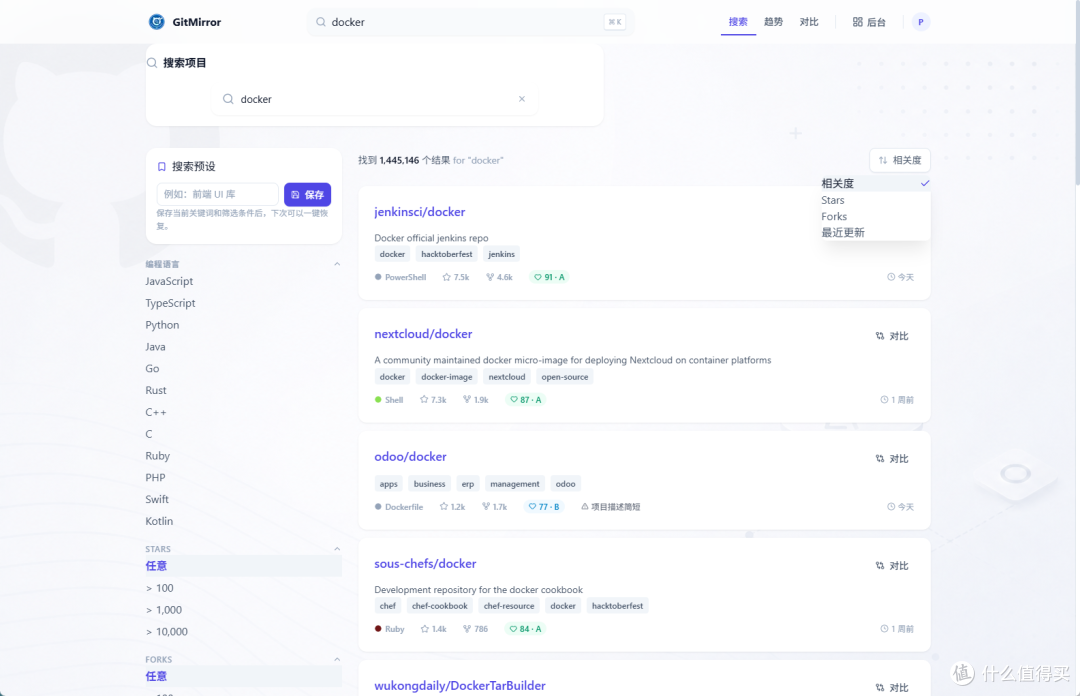Click the 87·A health badge

[526, 400]
